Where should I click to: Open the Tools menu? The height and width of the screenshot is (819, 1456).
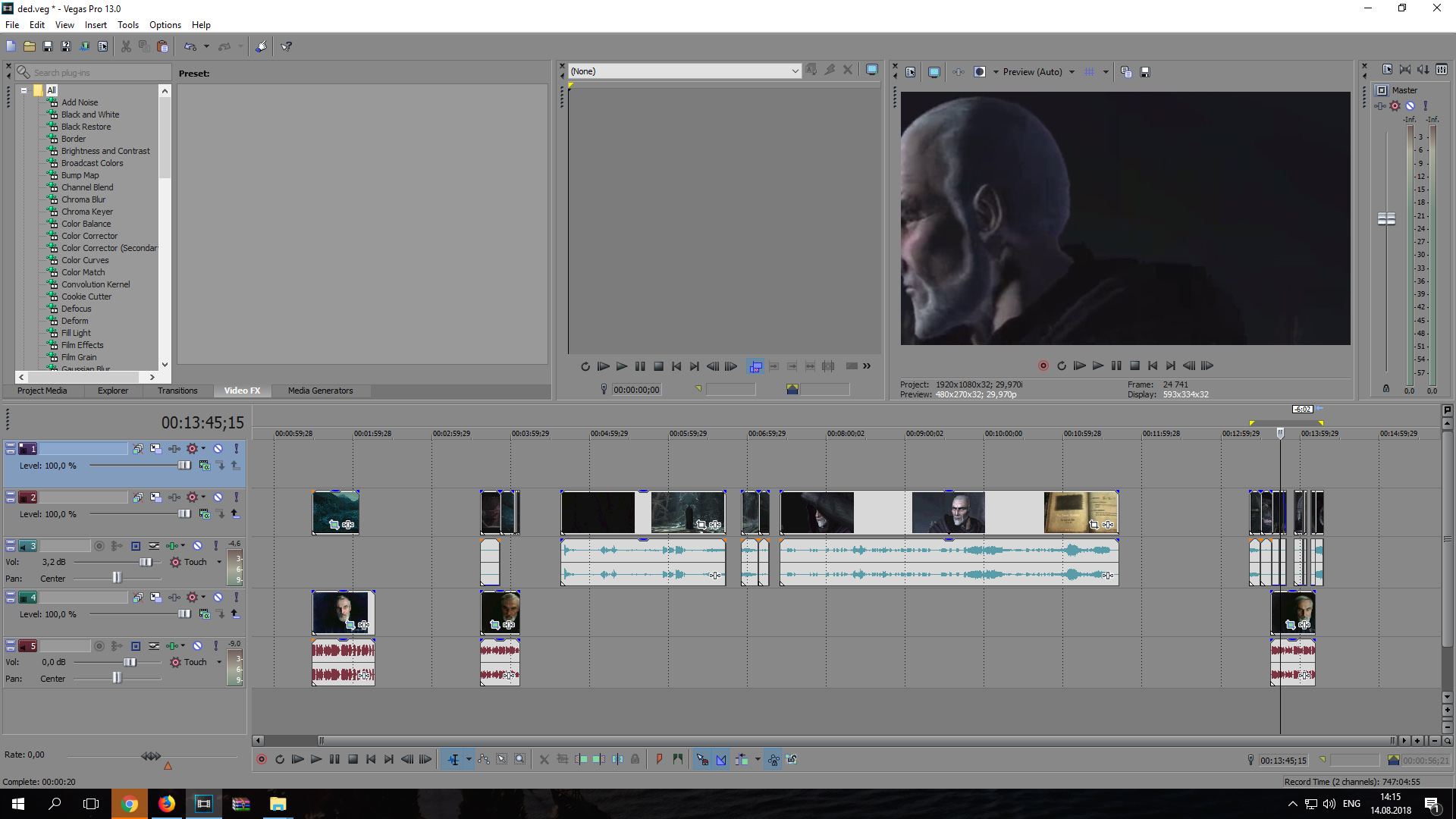click(128, 25)
